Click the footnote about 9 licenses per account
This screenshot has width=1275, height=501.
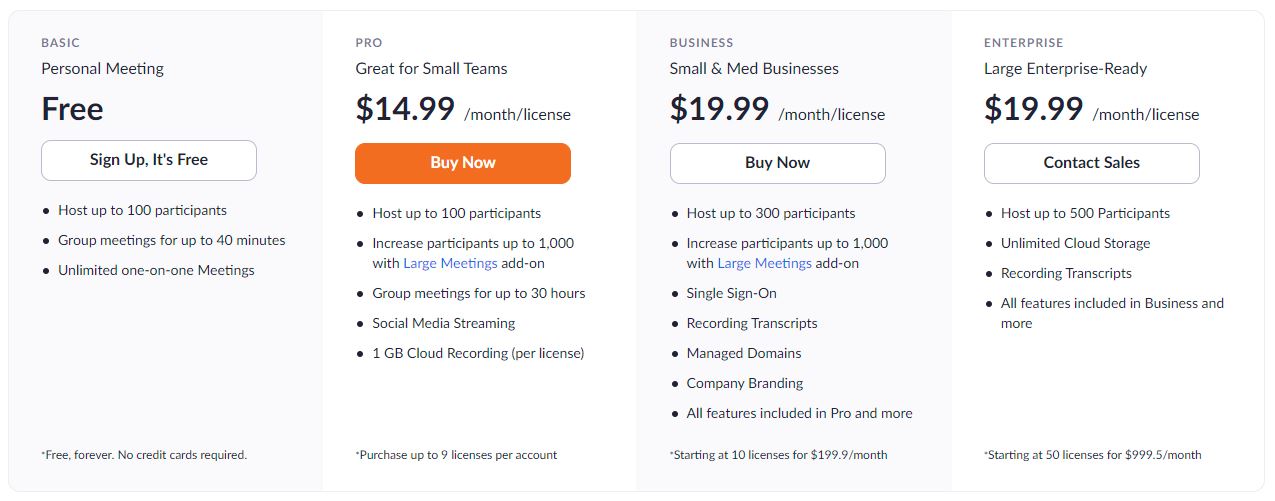456,455
